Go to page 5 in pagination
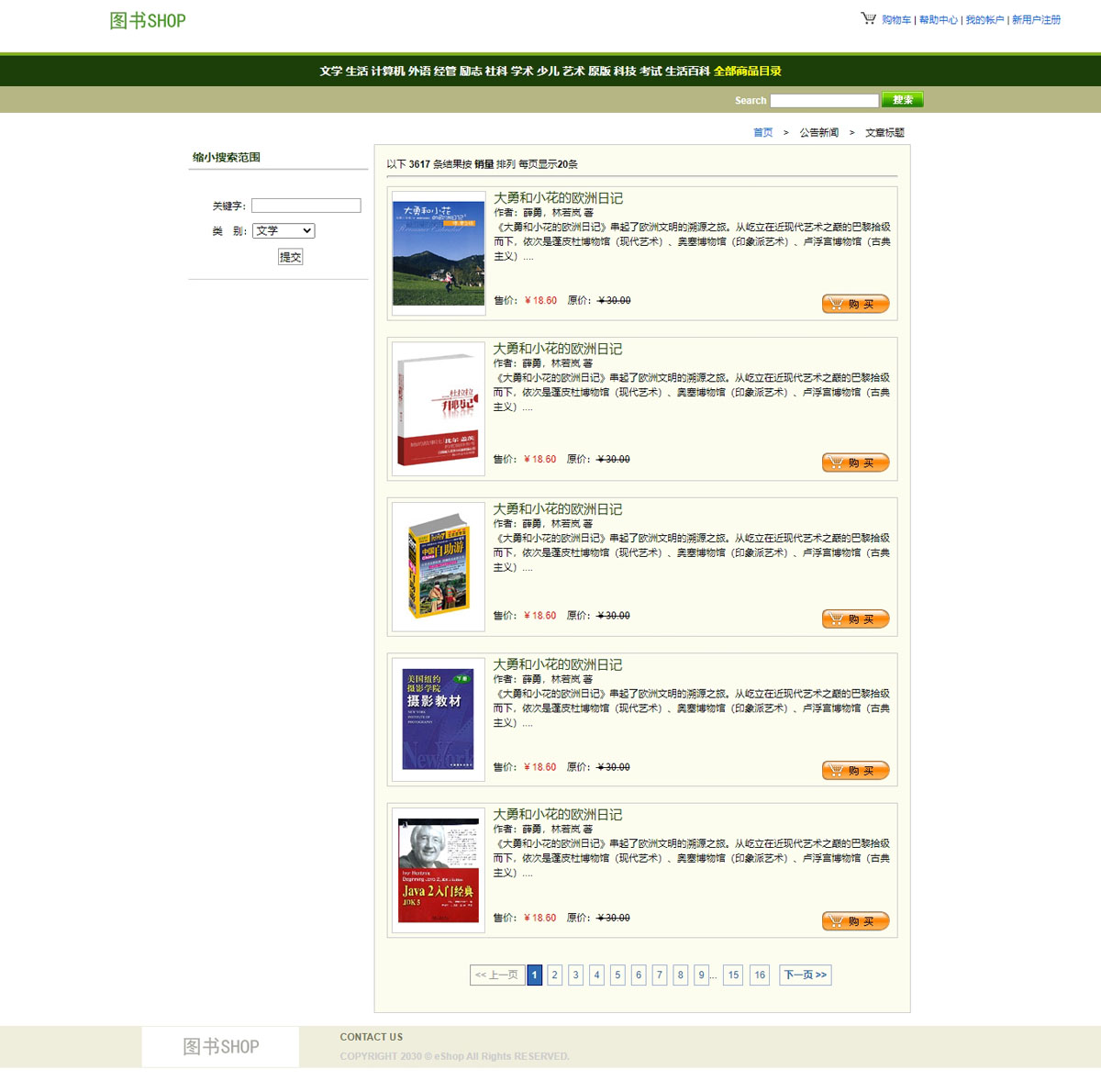This screenshot has height=1092, width=1101. [617, 975]
